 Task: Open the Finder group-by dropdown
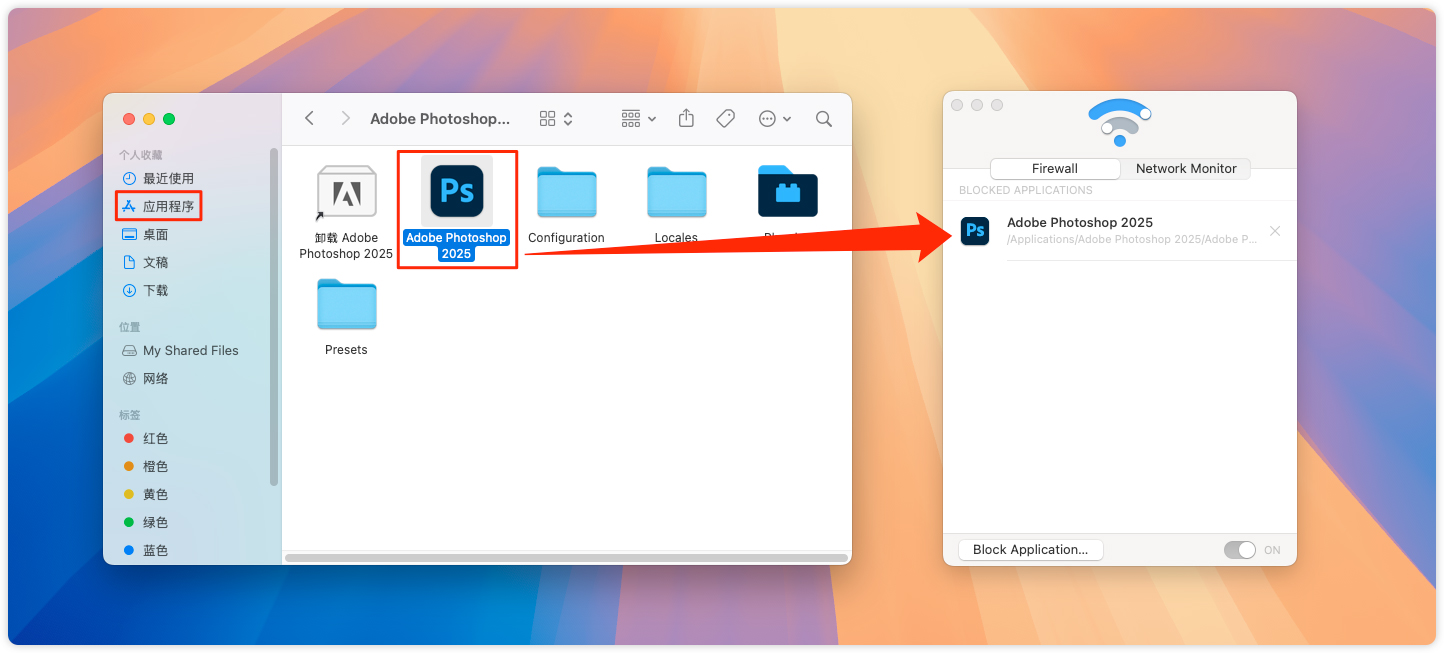[x=638, y=118]
